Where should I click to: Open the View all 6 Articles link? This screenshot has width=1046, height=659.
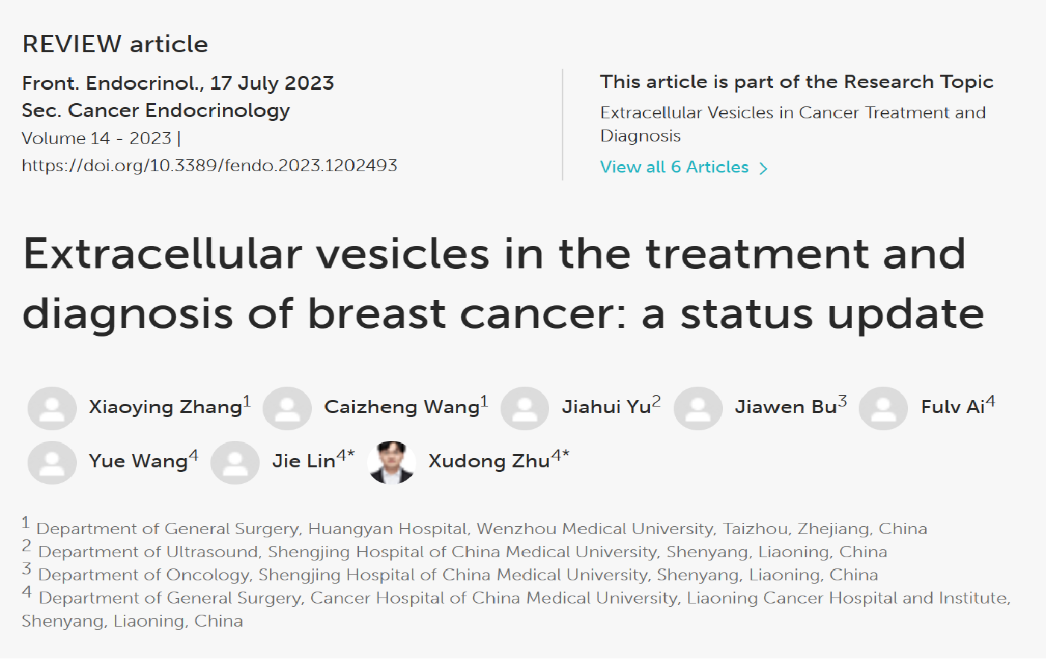pyautogui.click(x=674, y=167)
